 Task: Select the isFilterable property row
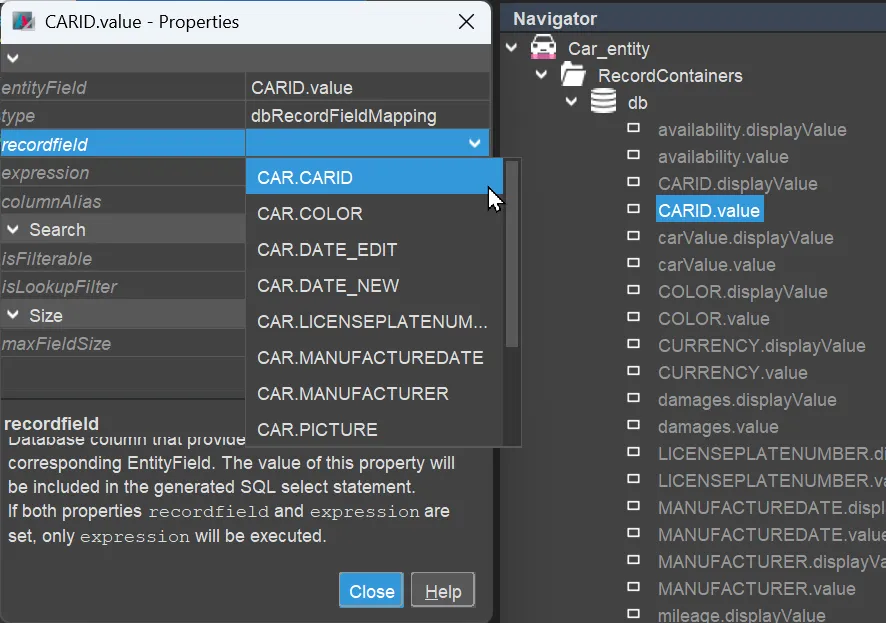[123, 258]
